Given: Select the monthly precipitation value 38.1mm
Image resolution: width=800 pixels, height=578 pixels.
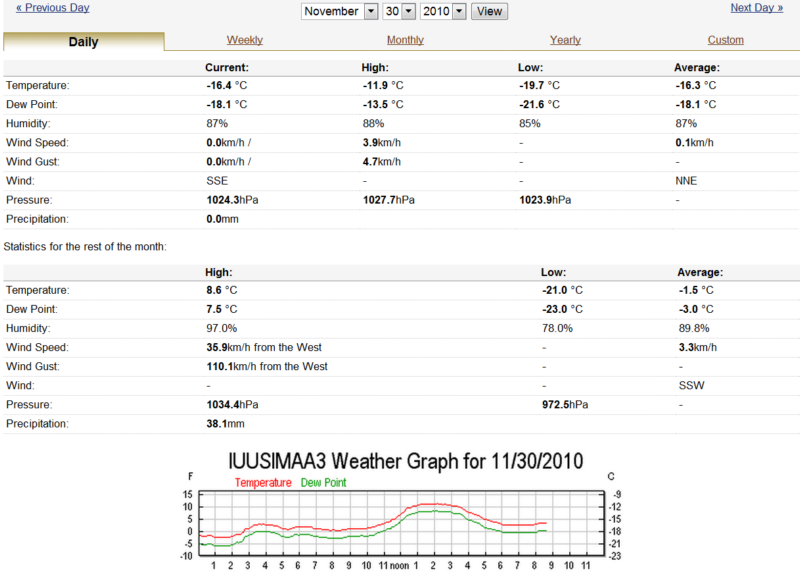Looking at the screenshot, I should [223, 424].
